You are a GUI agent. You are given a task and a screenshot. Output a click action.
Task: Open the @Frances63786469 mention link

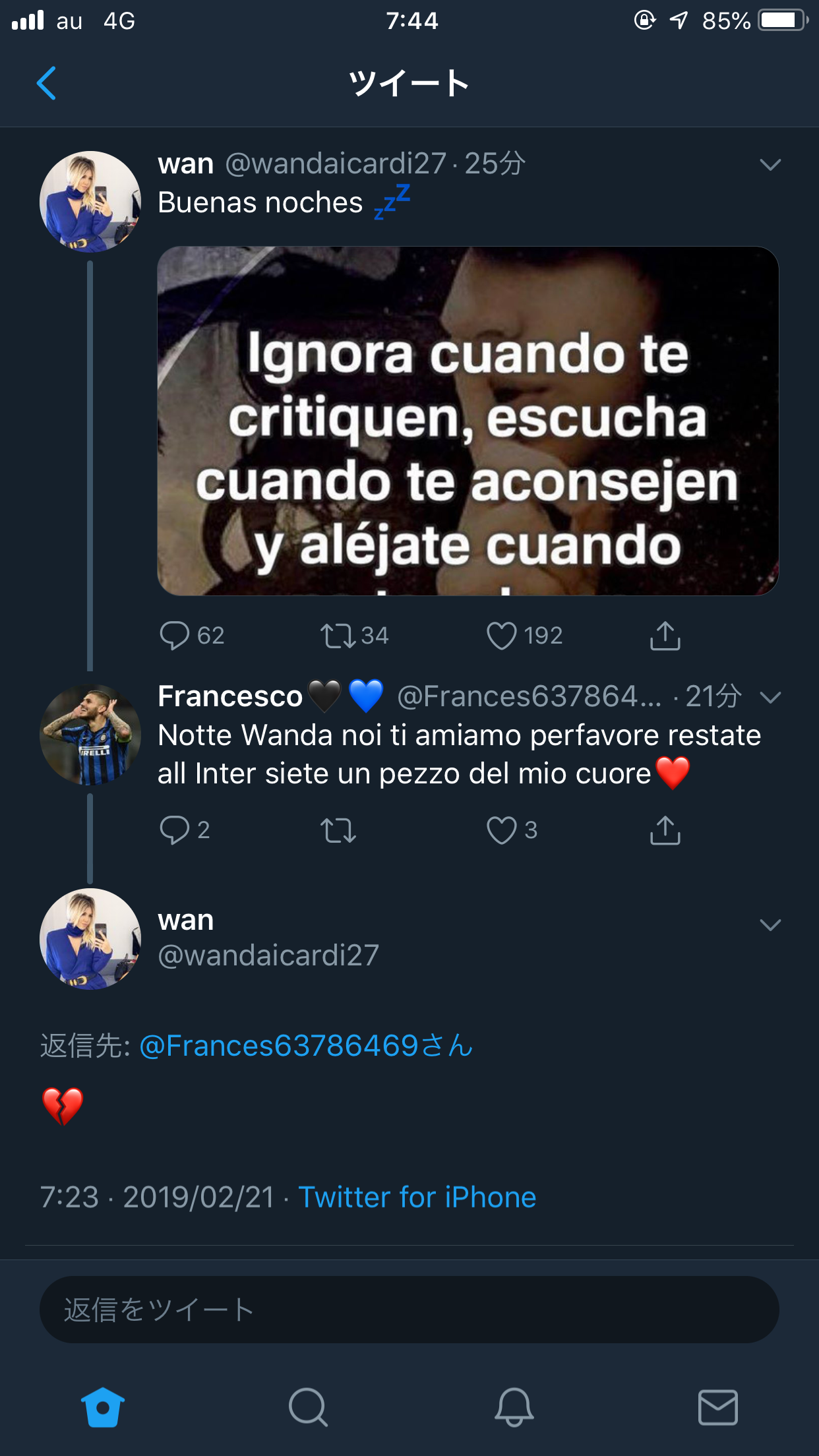tap(307, 1046)
